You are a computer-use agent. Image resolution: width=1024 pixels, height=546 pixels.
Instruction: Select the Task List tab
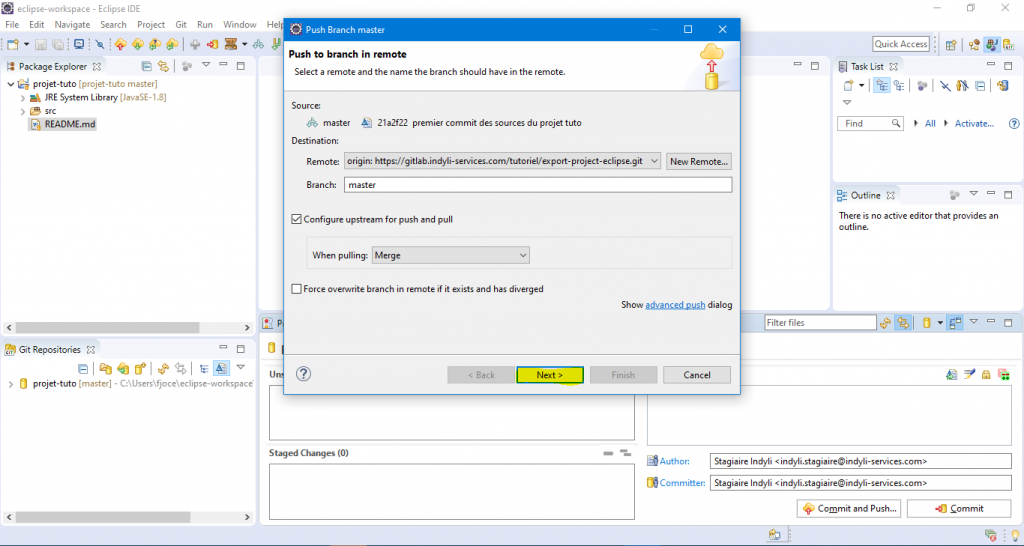[x=867, y=67]
